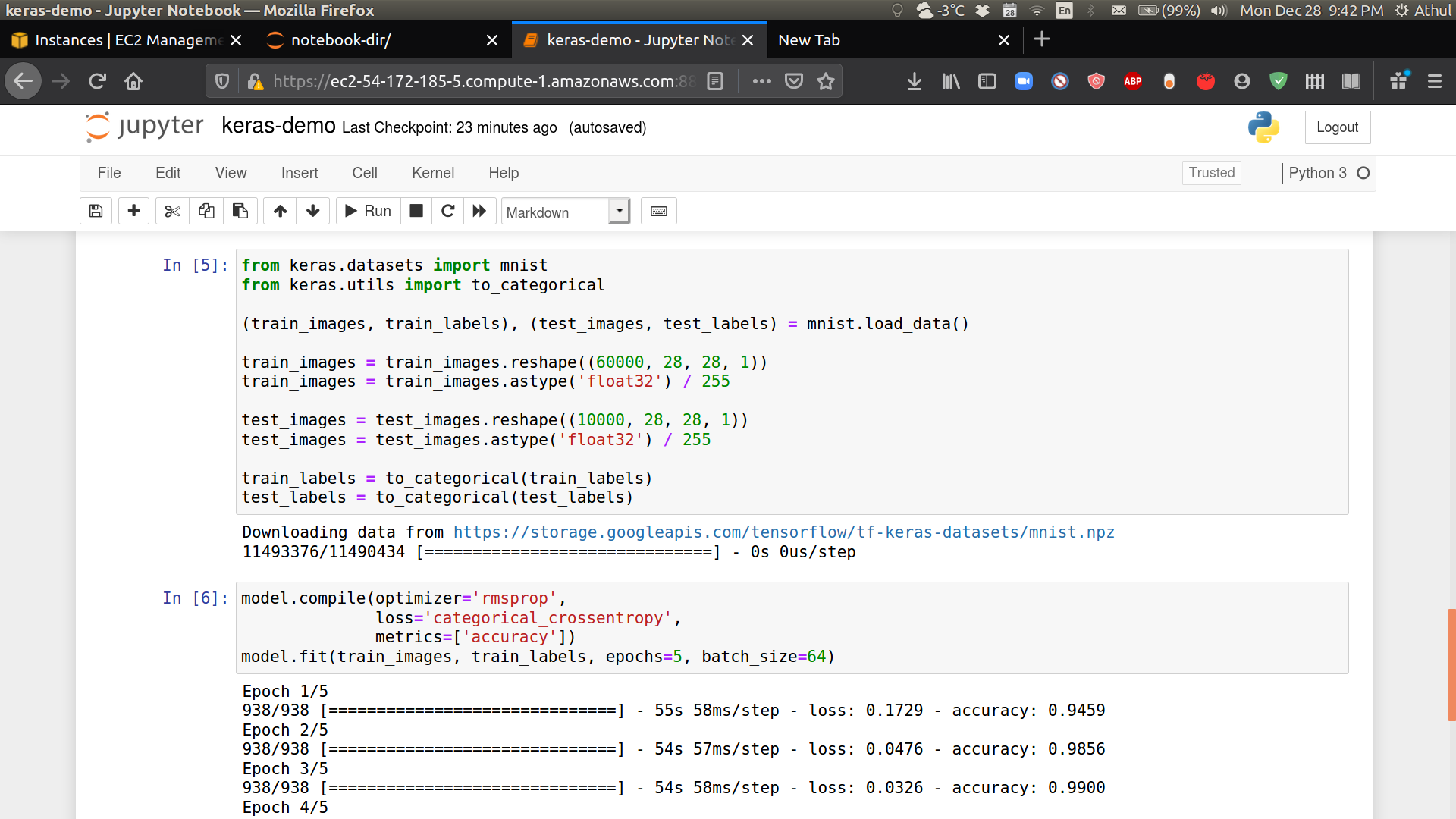The height and width of the screenshot is (819, 1456).
Task: Open the Cell menu
Action: point(364,173)
